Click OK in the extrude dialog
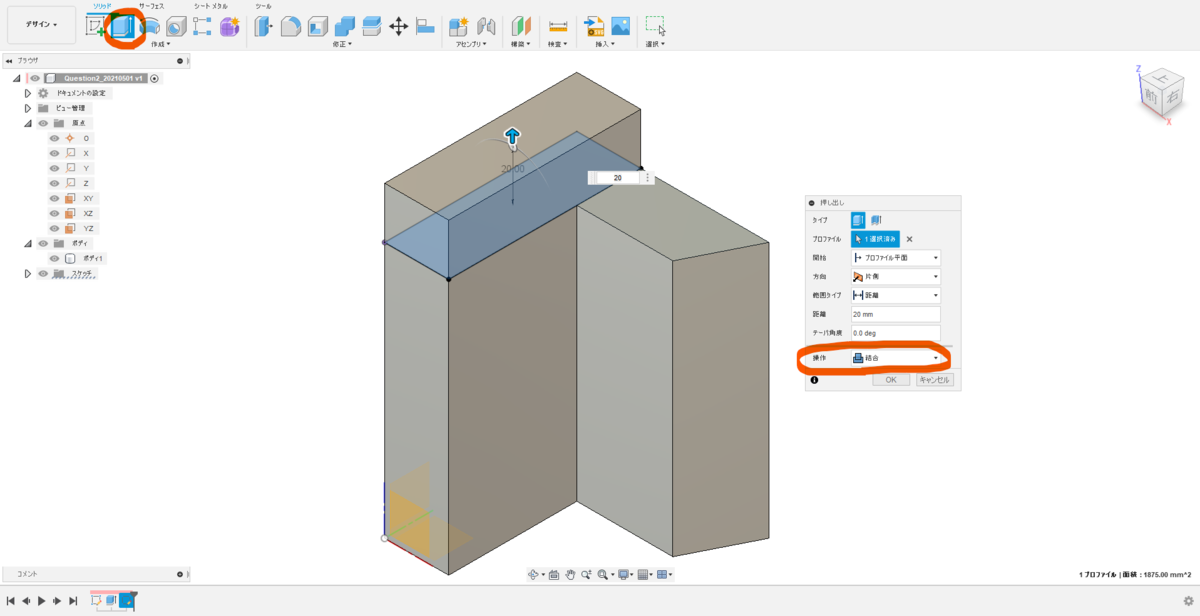The height and width of the screenshot is (616, 1200). [x=891, y=380]
